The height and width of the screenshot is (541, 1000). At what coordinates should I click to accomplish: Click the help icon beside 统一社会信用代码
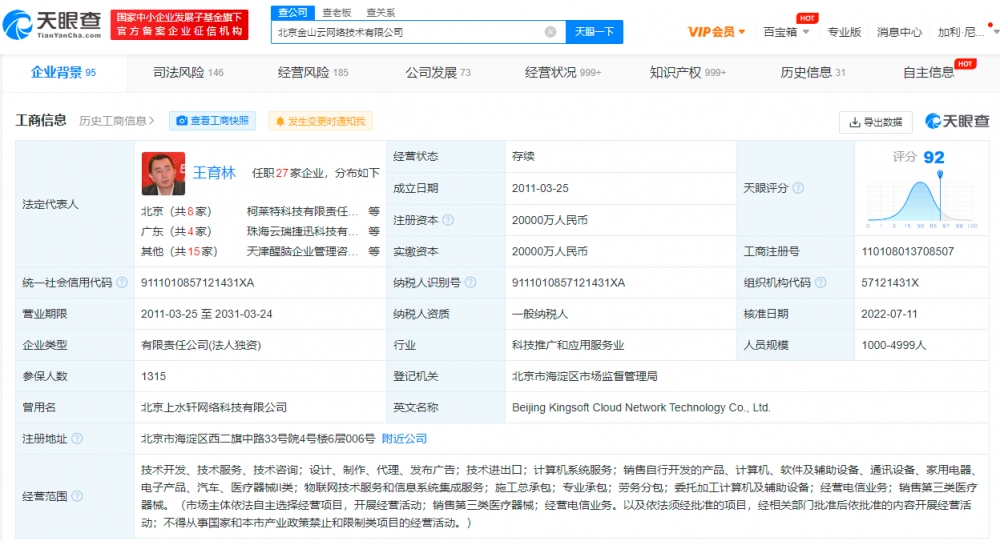click(121, 283)
